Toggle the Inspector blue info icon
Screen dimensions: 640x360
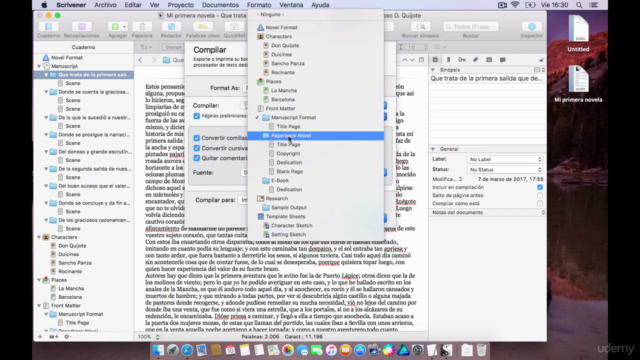tap(531, 27)
